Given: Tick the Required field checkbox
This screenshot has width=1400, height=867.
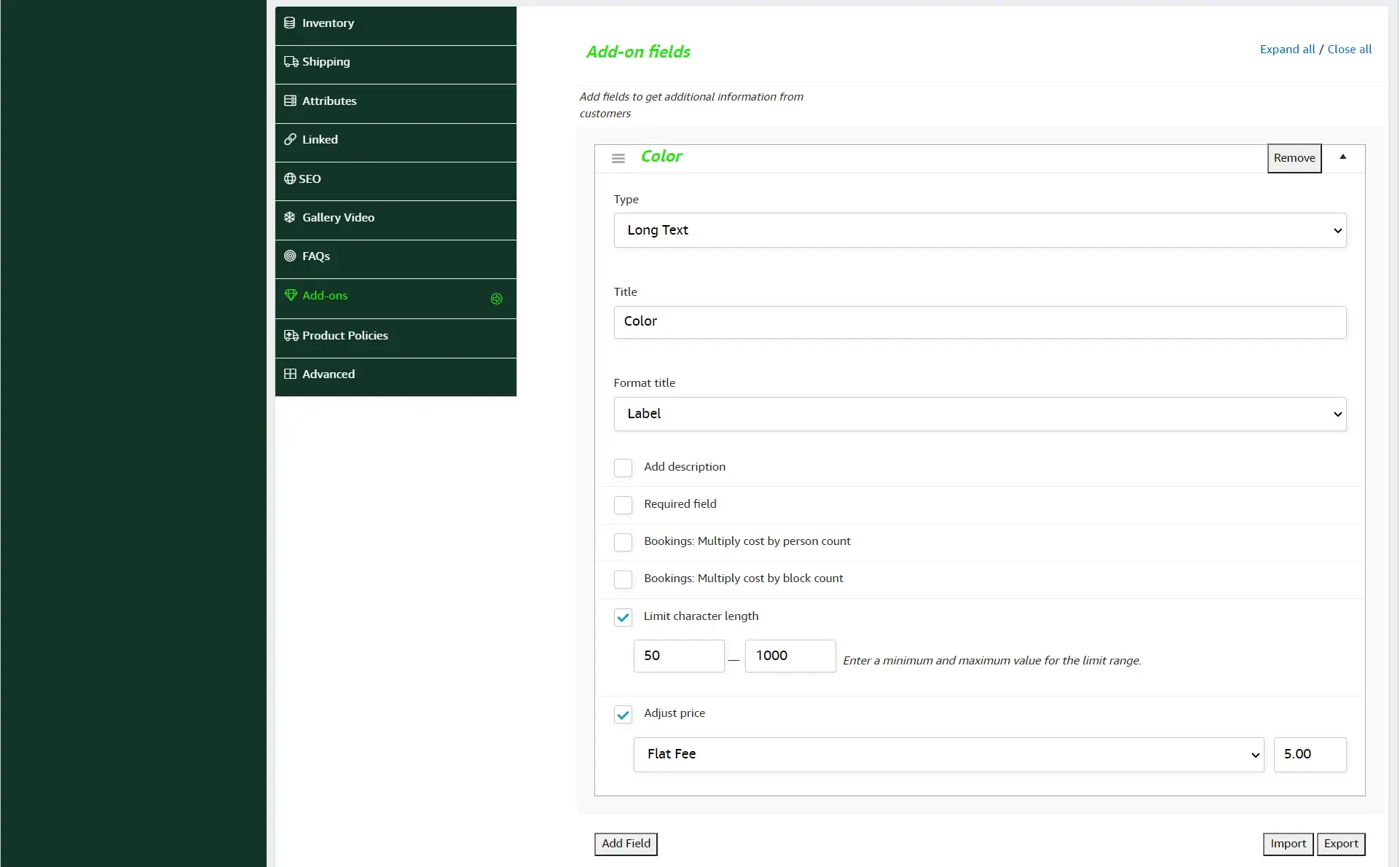Looking at the screenshot, I should [x=623, y=505].
